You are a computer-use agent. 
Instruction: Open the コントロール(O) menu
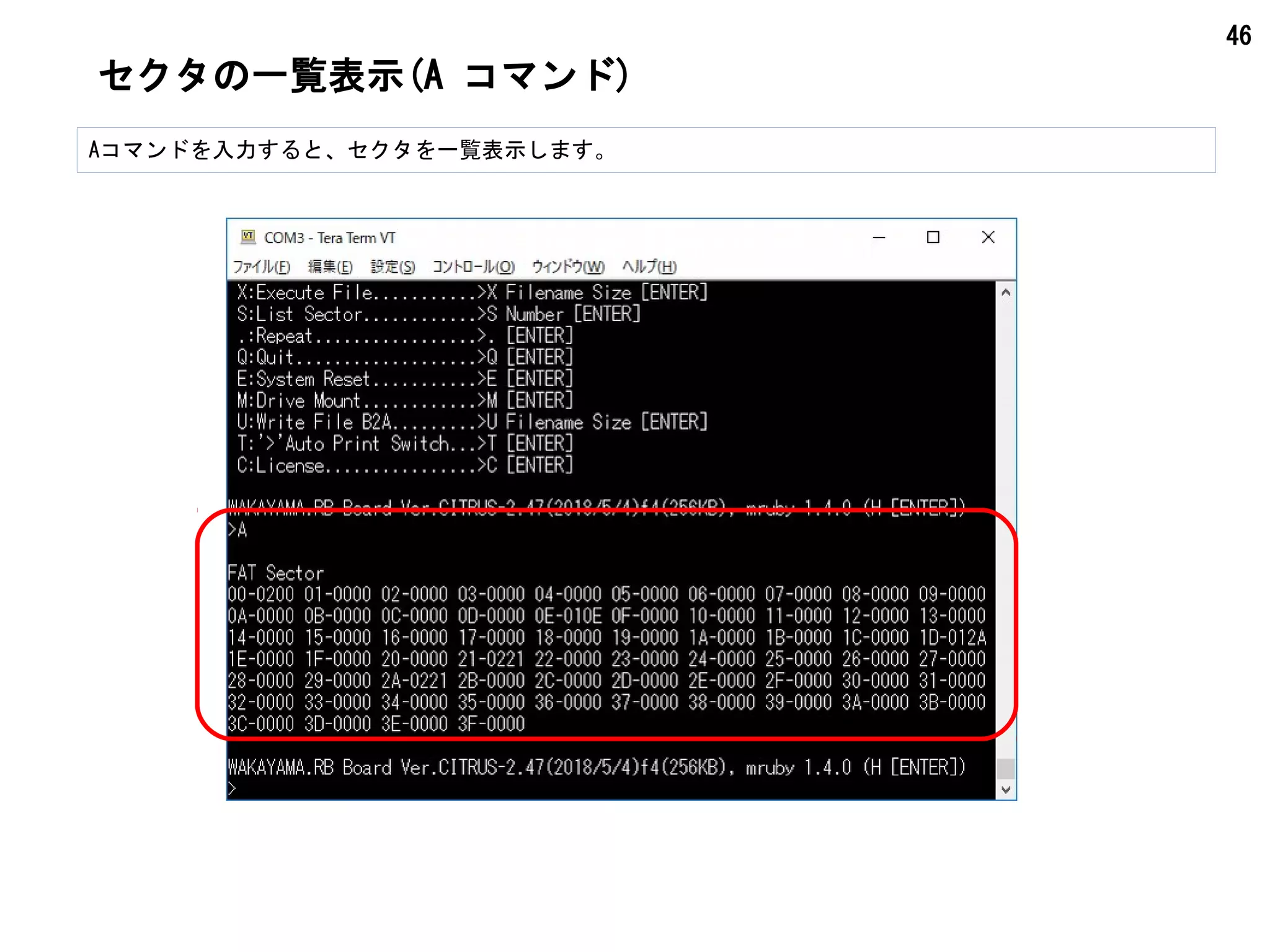point(473,267)
